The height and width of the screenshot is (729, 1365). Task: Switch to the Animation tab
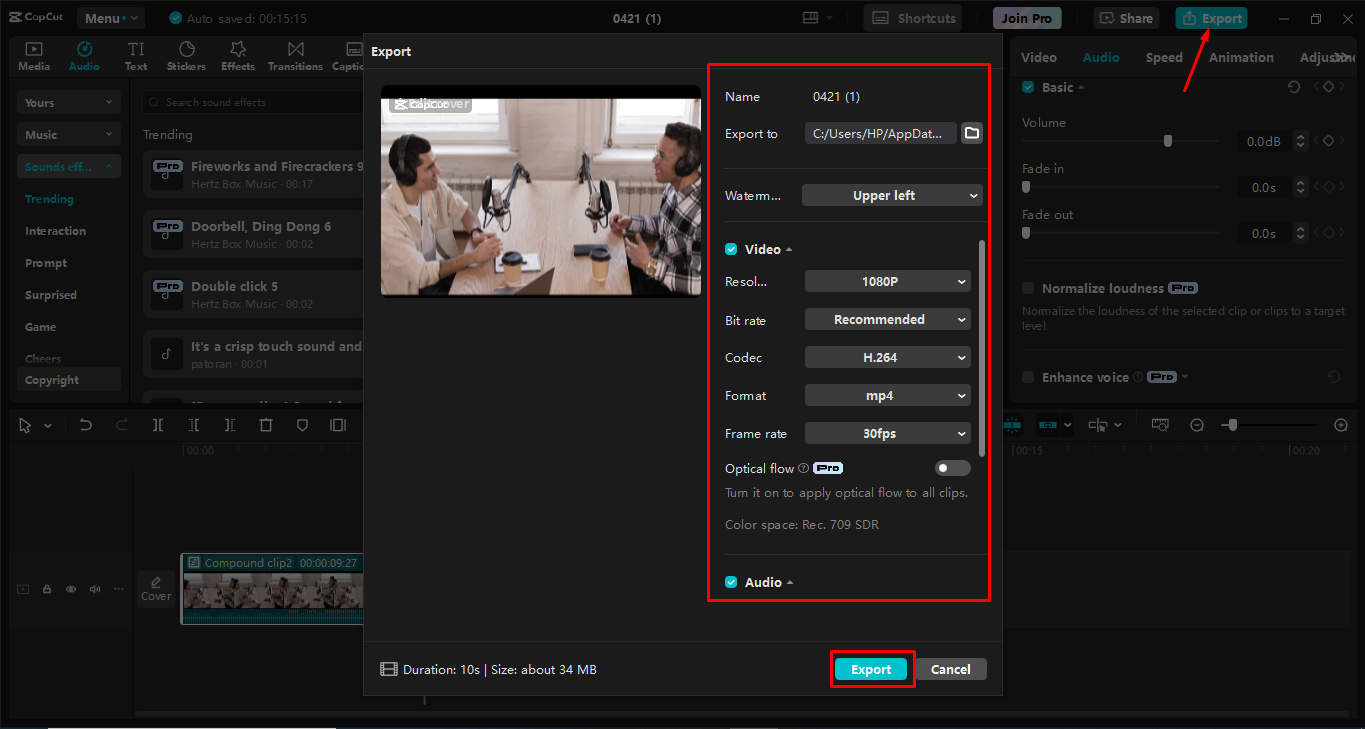pos(1240,57)
